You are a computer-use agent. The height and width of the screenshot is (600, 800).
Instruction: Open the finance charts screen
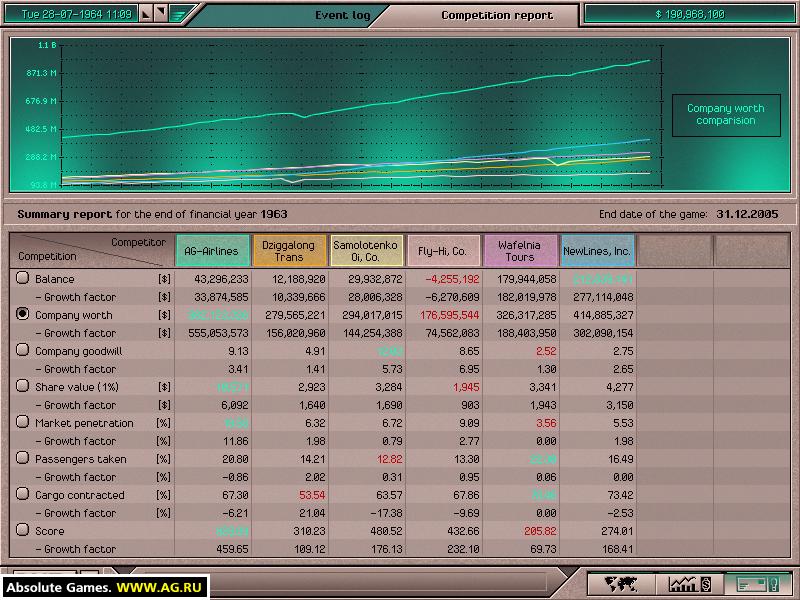(x=690, y=584)
